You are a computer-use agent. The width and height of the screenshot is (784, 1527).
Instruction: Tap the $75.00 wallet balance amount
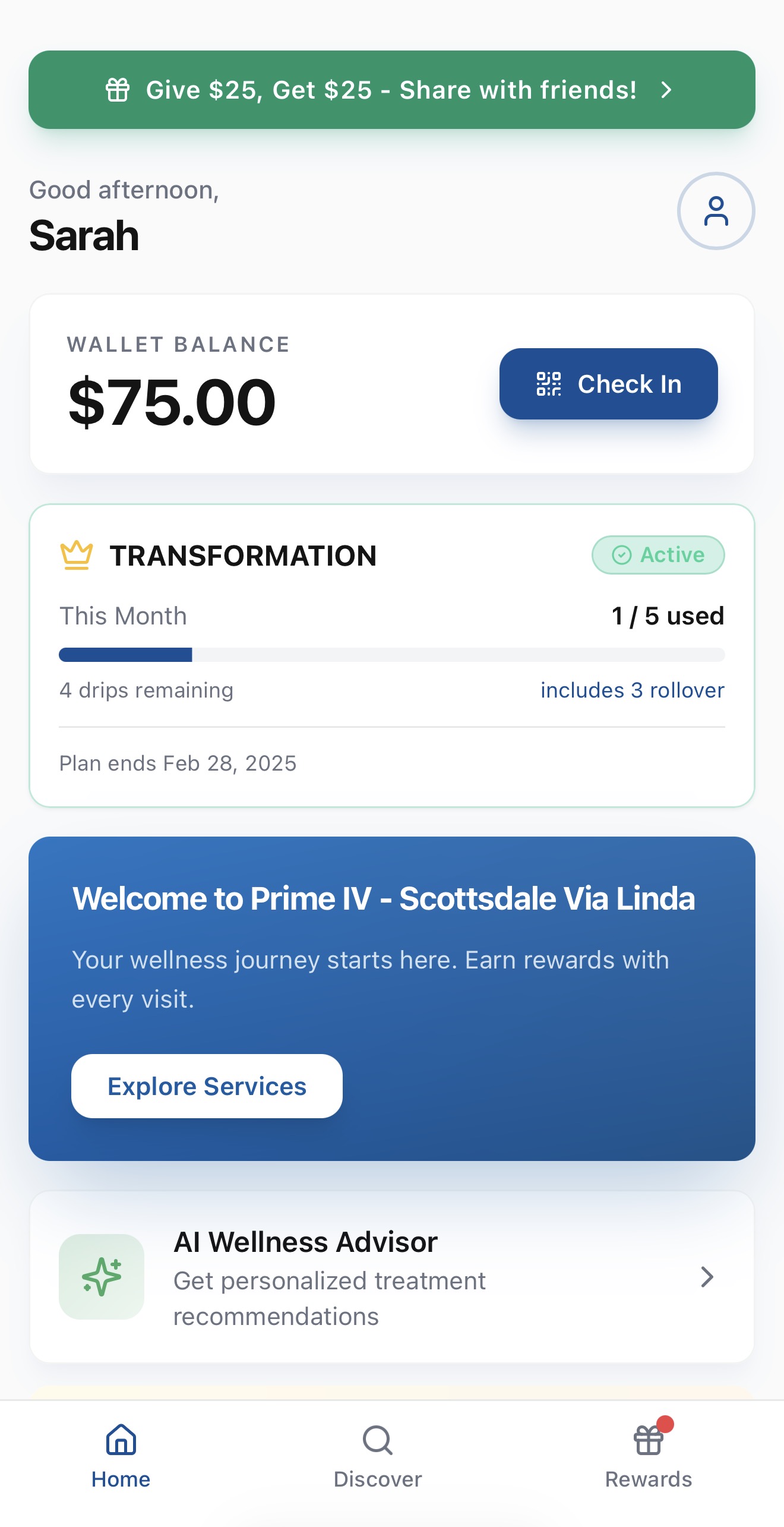tap(172, 402)
